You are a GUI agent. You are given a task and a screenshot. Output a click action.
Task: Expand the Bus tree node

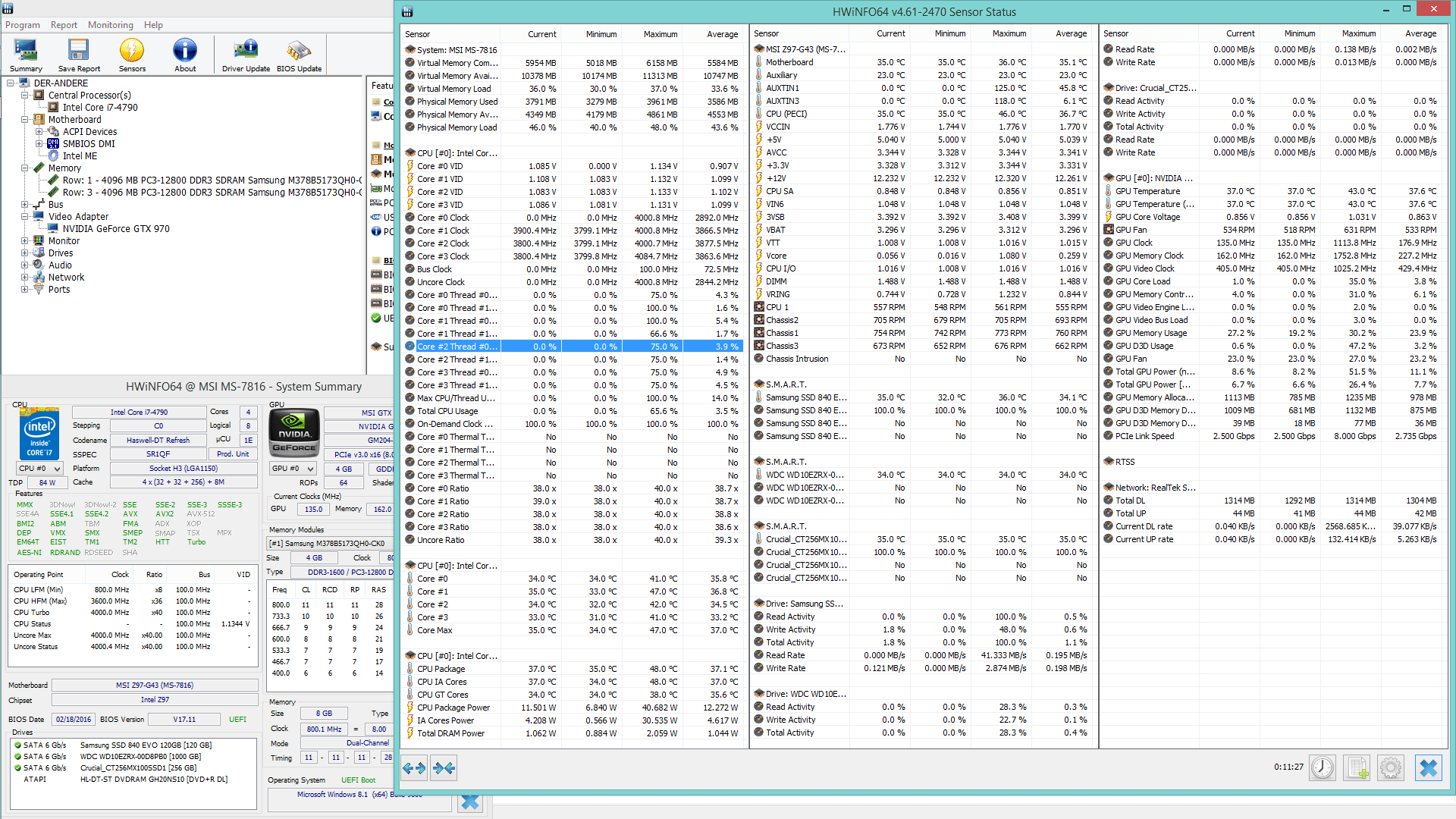pyautogui.click(x=25, y=204)
